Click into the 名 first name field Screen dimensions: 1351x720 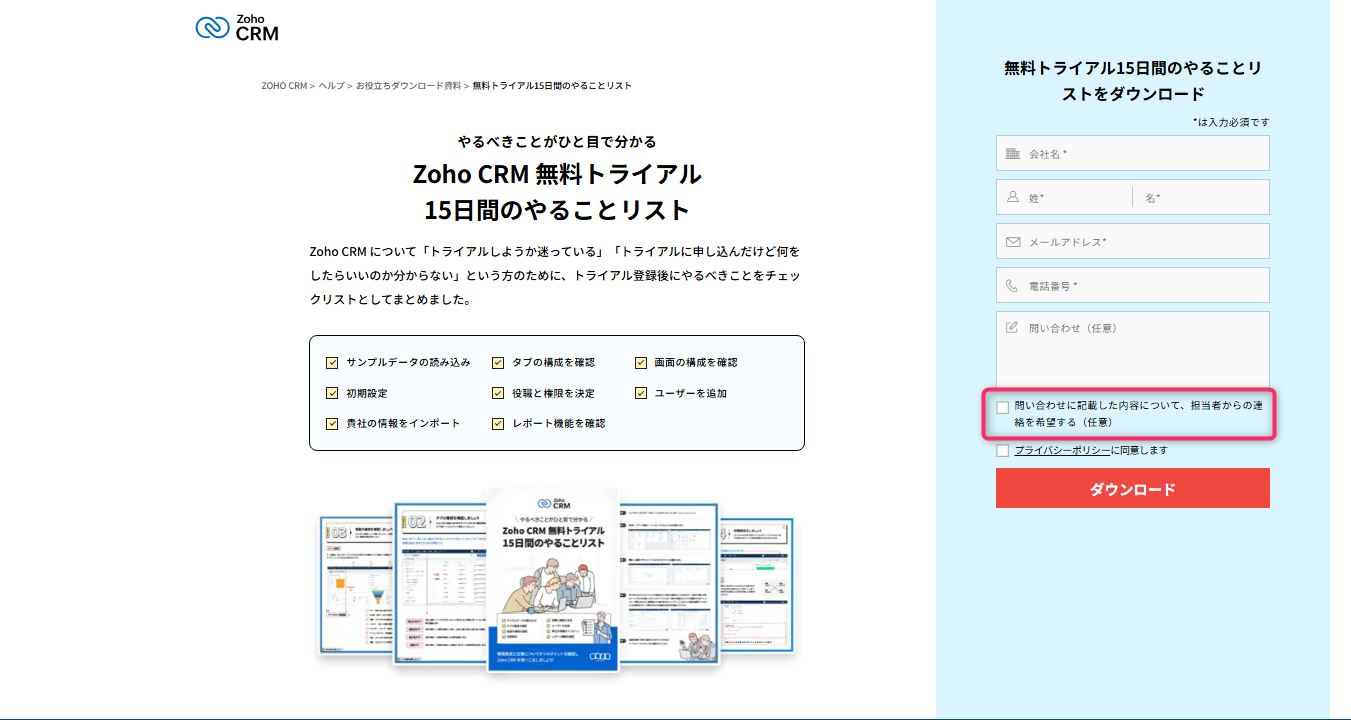1205,198
